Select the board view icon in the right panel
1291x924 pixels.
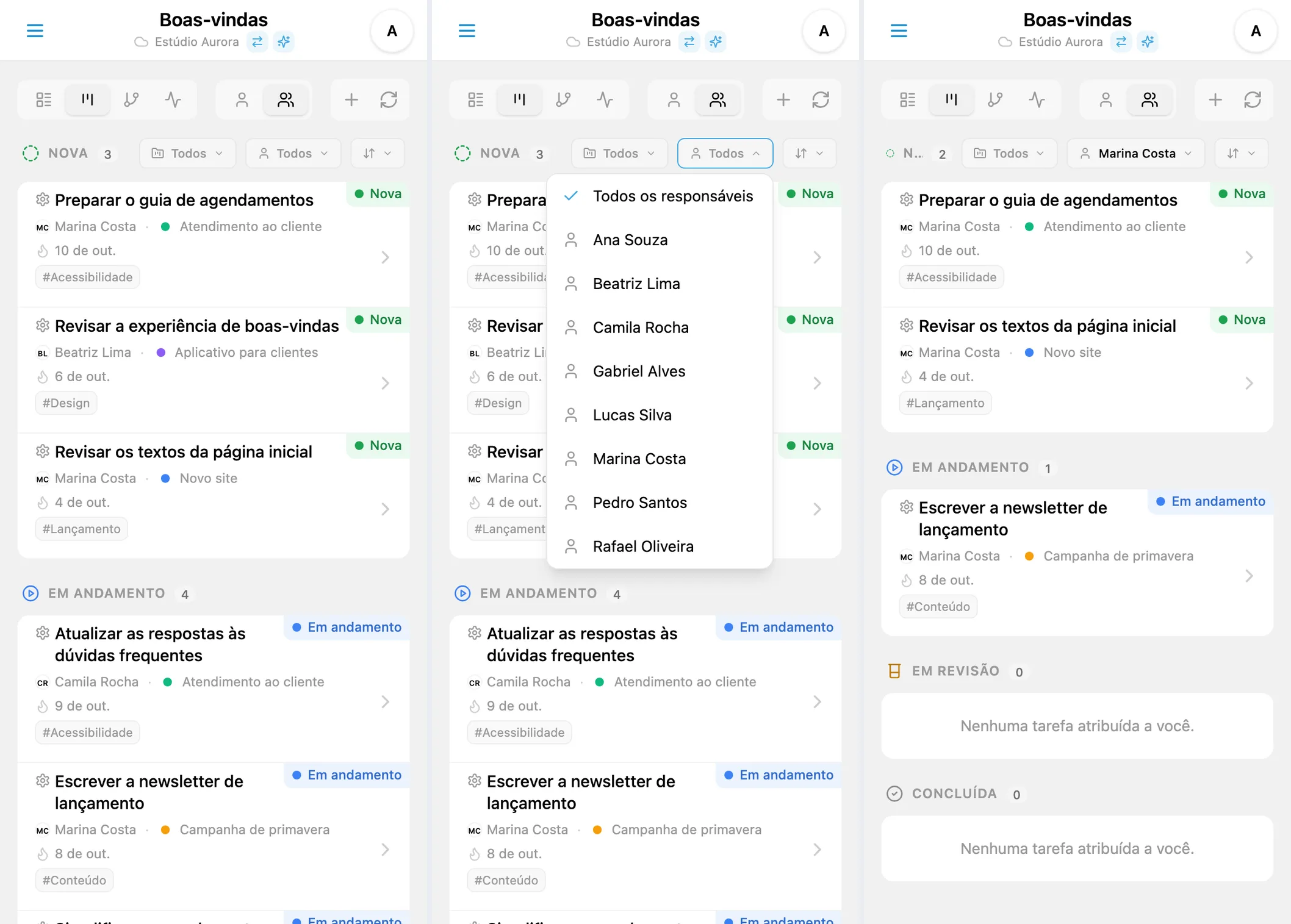pos(951,99)
